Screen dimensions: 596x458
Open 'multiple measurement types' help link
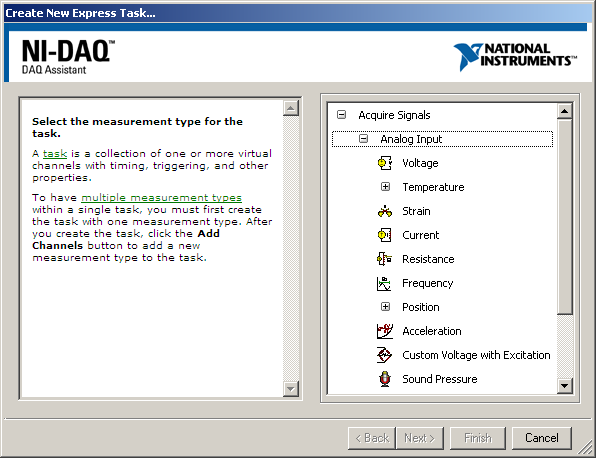[x=161, y=198]
